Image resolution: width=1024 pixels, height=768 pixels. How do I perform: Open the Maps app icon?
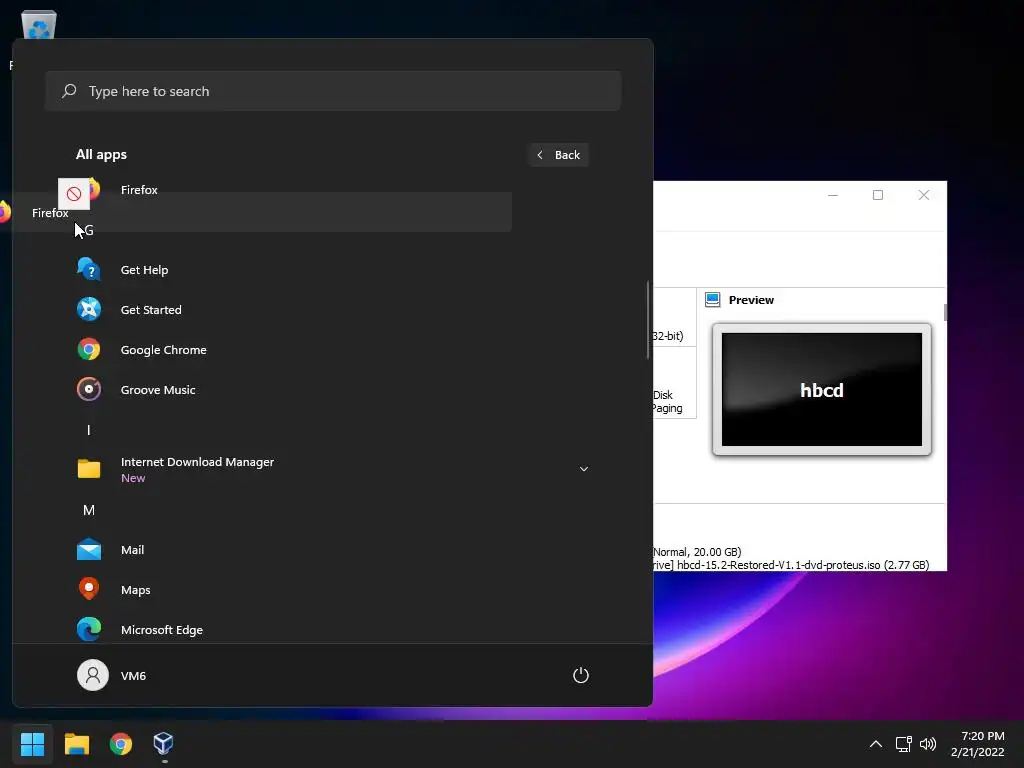click(89, 589)
